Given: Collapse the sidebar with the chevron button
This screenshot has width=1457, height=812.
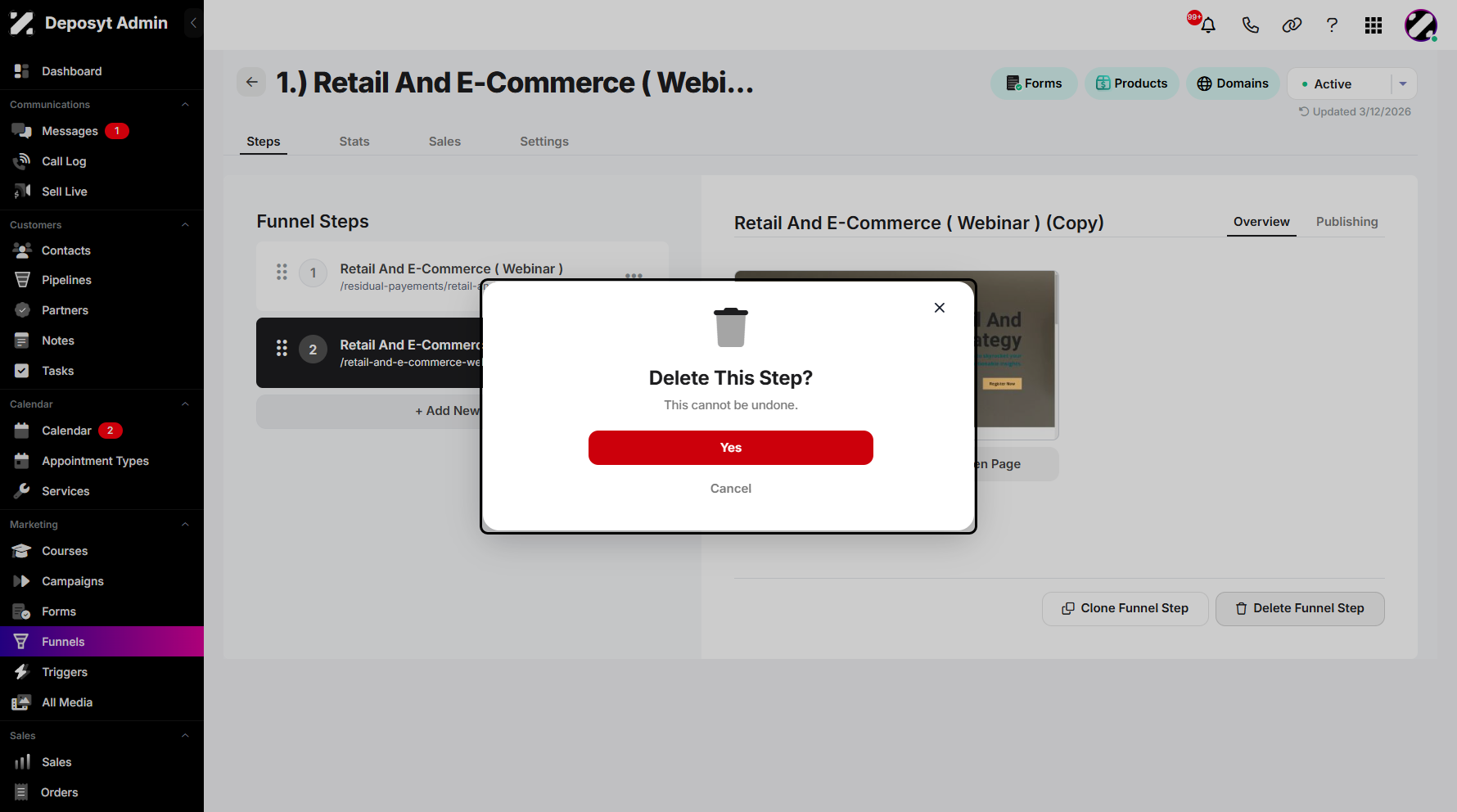Looking at the screenshot, I should [193, 23].
